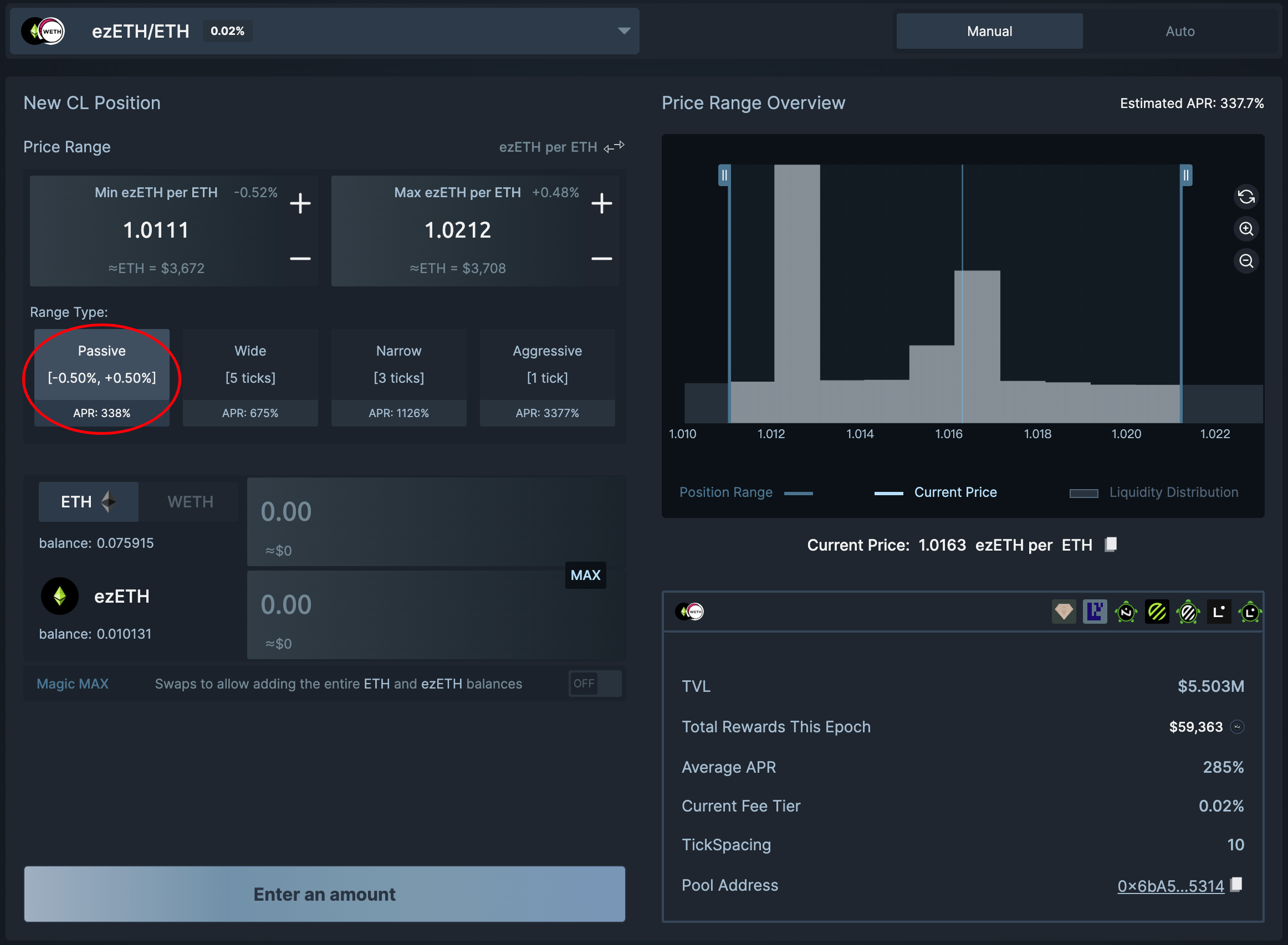The height and width of the screenshot is (945, 1288).
Task: Click the ezETH amount input field
Action: (x=435, y=615)
